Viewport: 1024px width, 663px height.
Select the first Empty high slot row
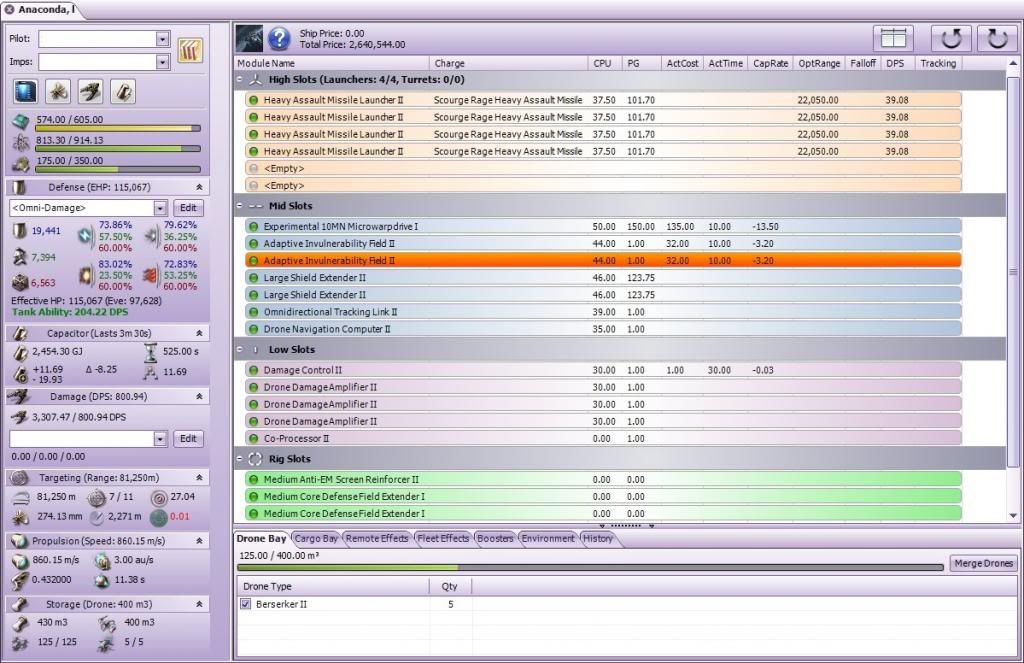click(x=600, y=168)
